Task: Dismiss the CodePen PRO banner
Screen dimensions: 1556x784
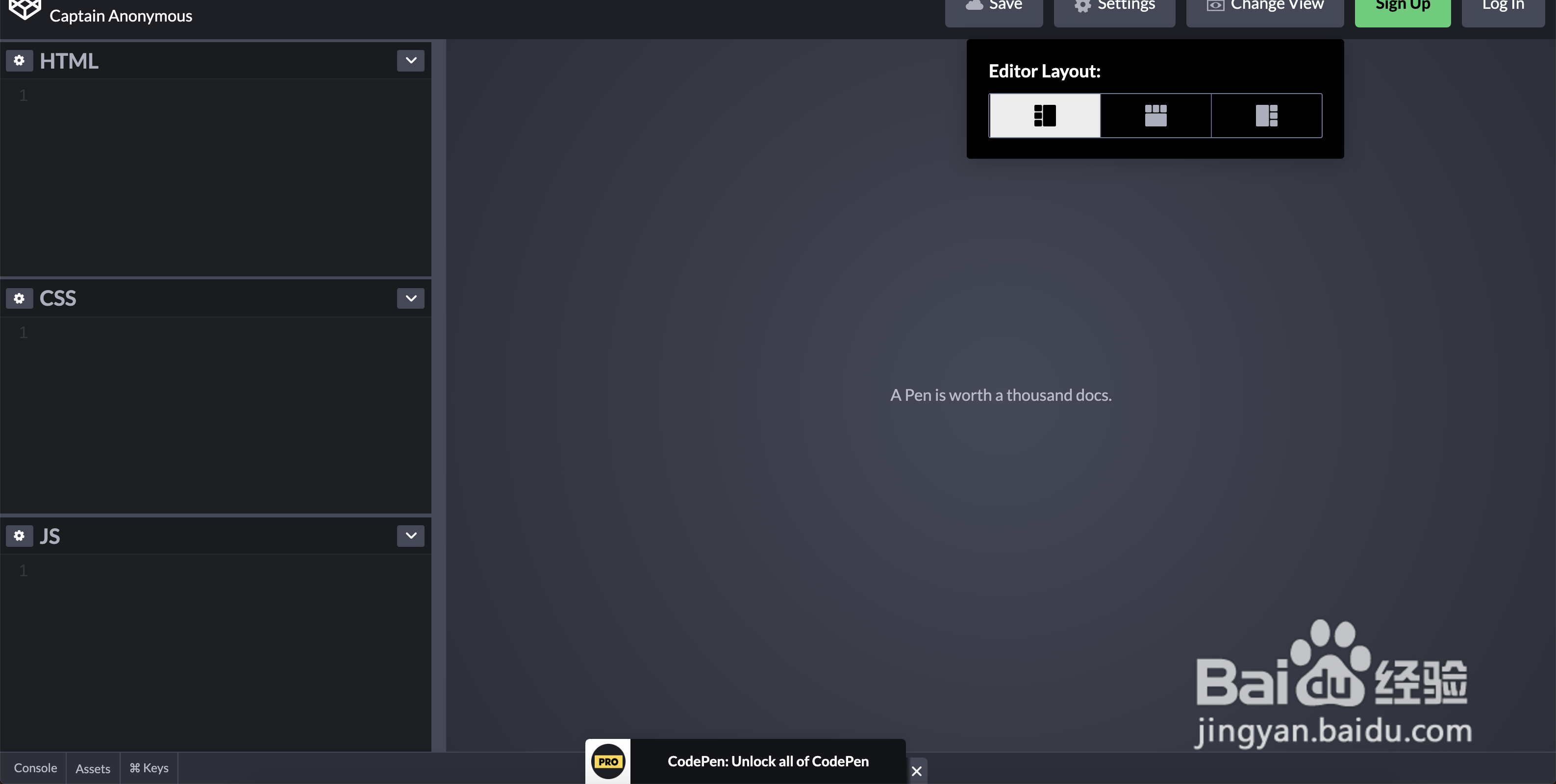Action: click(x=916, y=771)
